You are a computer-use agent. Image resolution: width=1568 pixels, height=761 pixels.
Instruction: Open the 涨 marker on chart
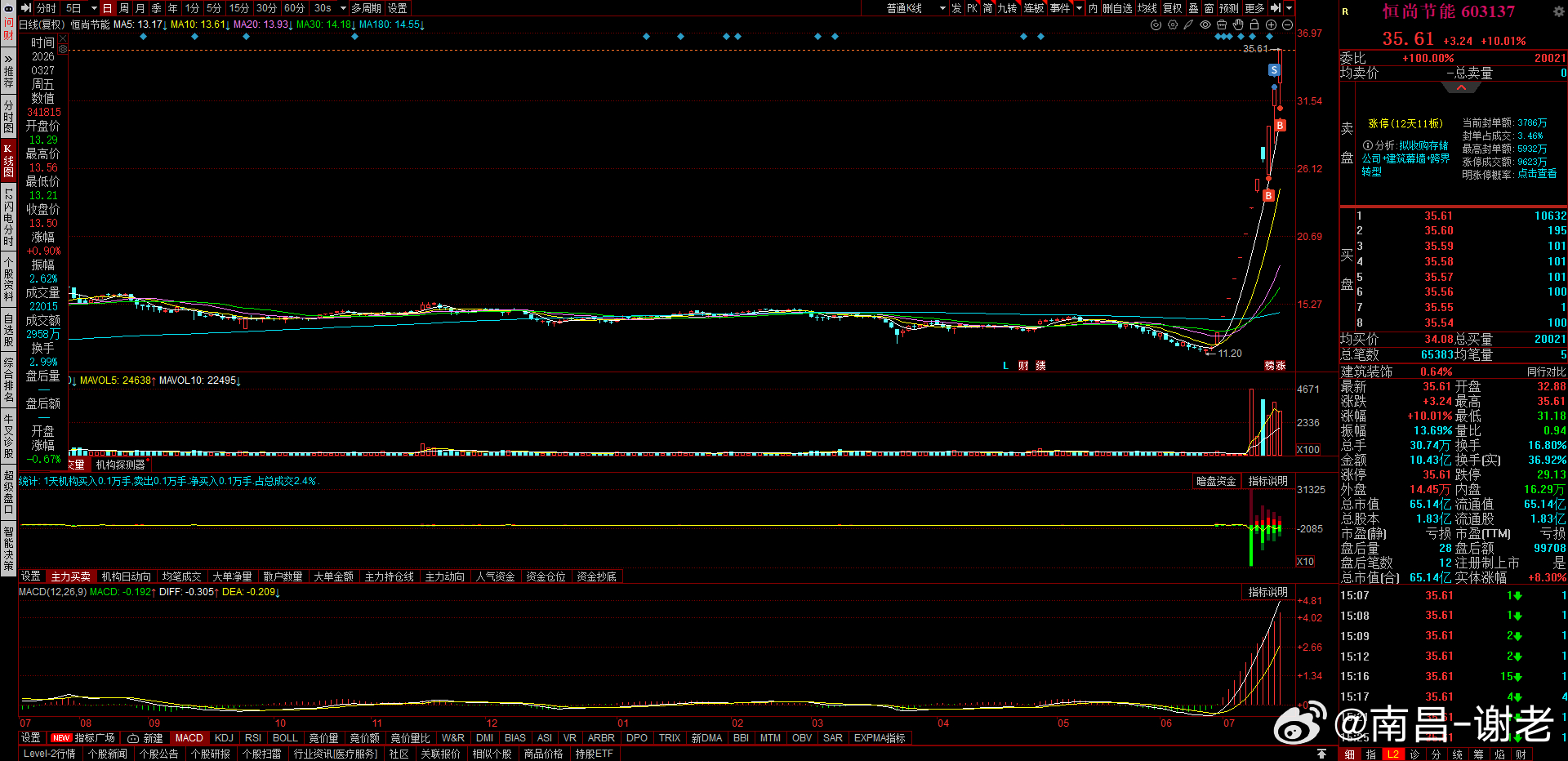(x=1281, y=366)
